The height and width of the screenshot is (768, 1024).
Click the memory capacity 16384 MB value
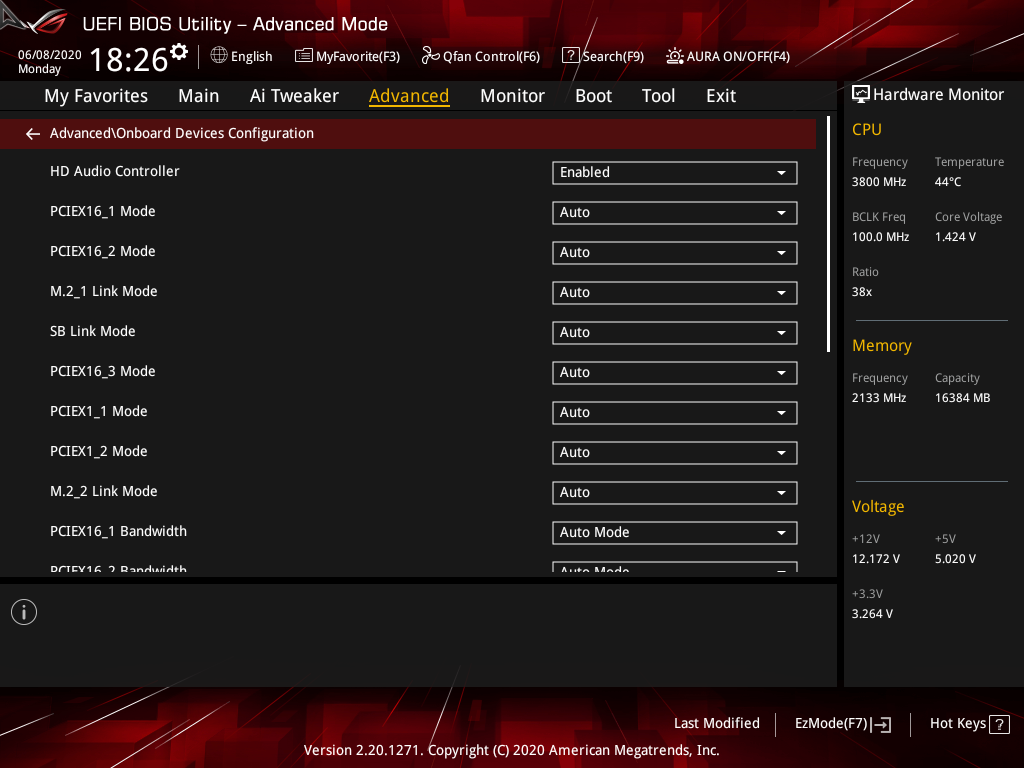click(963, 398)
